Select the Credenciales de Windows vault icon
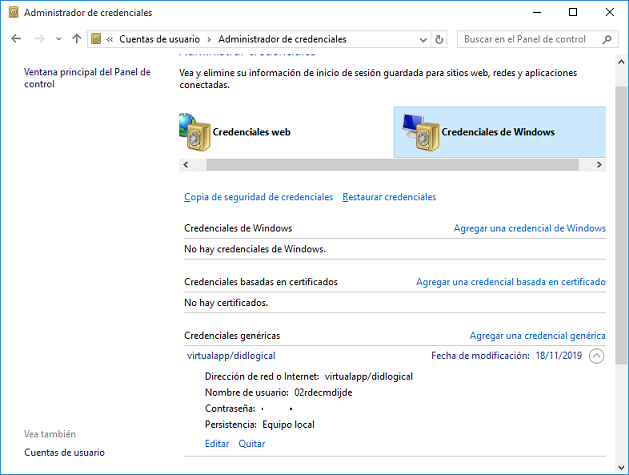 (419, 132)
